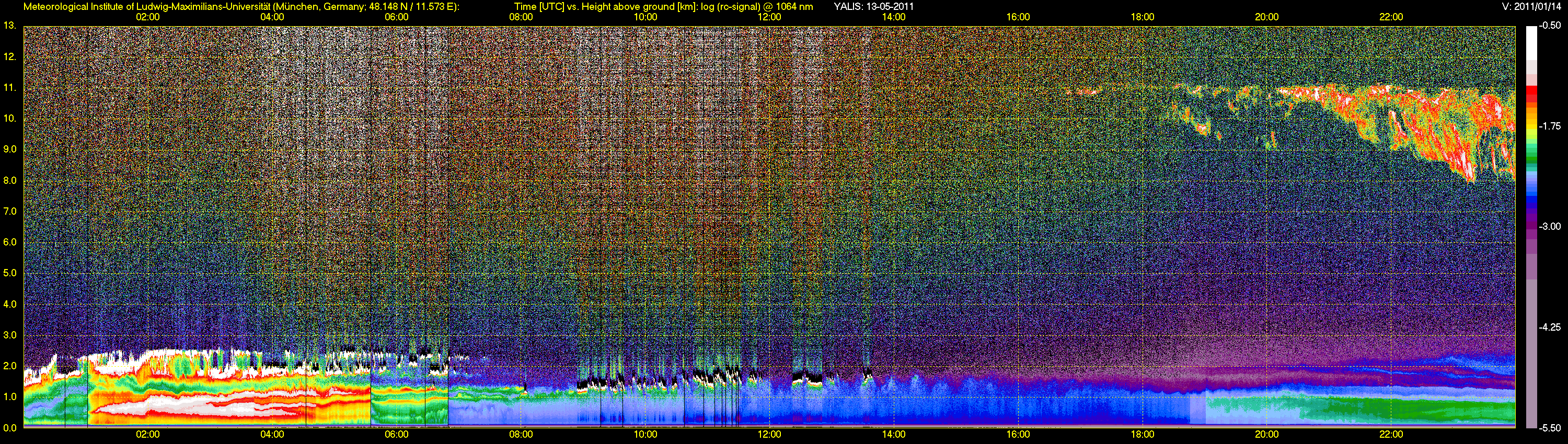Click the 06:00 label on bottom time axis
Viewport: 1568px width, 444px height.
click(x=396, y=434)
